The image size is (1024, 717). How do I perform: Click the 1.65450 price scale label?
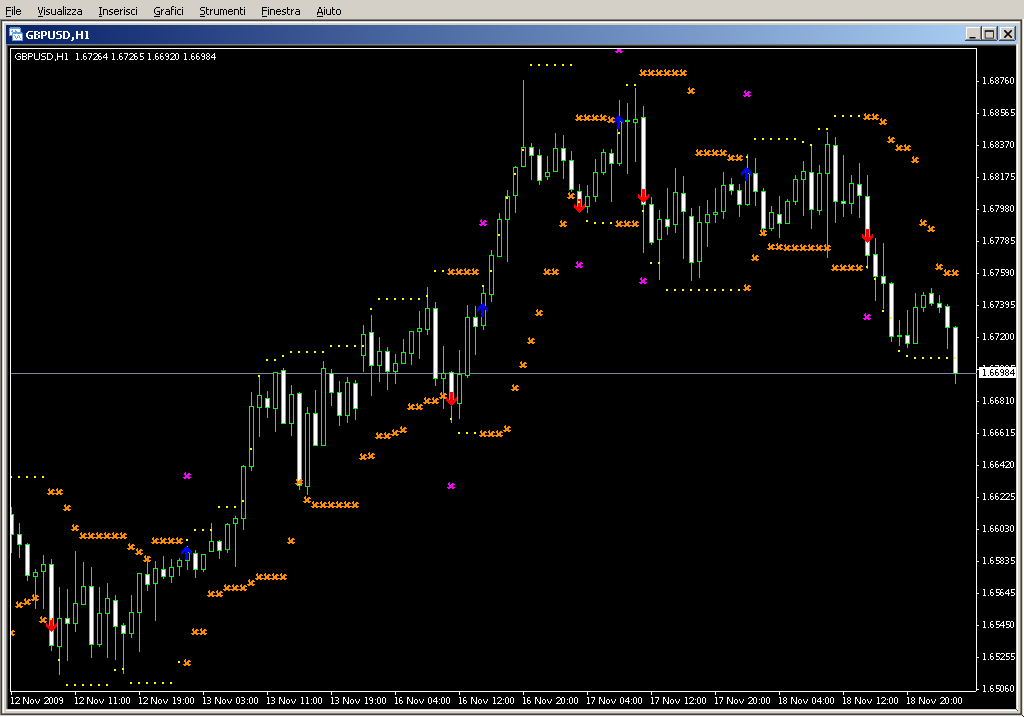pos(999,625)
